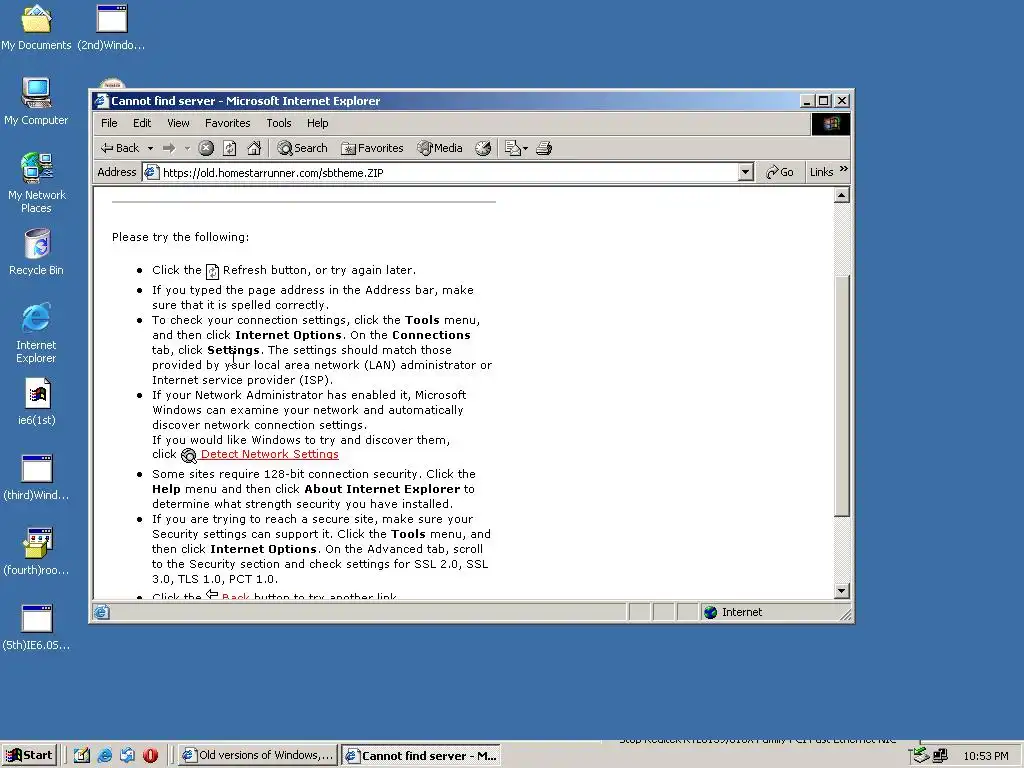Open the Search pane from toolbar
The width and height of the screenshot is (1024, 768).
[x=302, y=148]
